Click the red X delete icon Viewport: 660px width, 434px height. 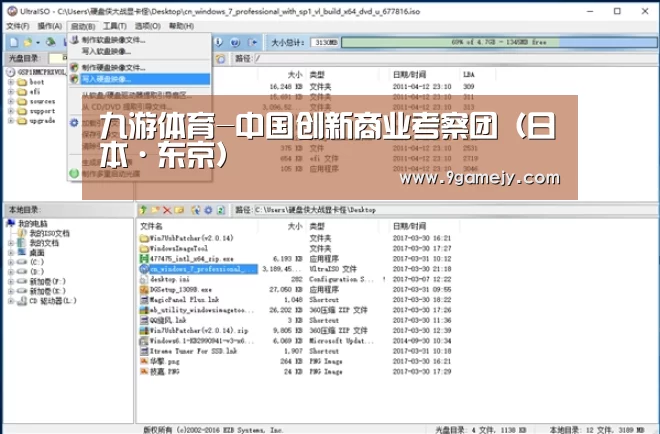[x=167, y=210]
